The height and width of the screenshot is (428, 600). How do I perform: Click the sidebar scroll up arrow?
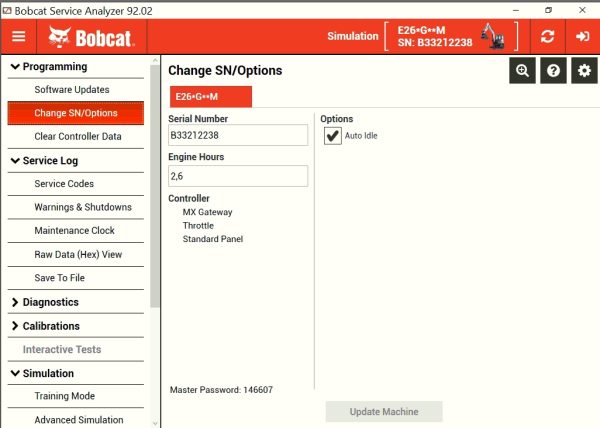(155, 60)
